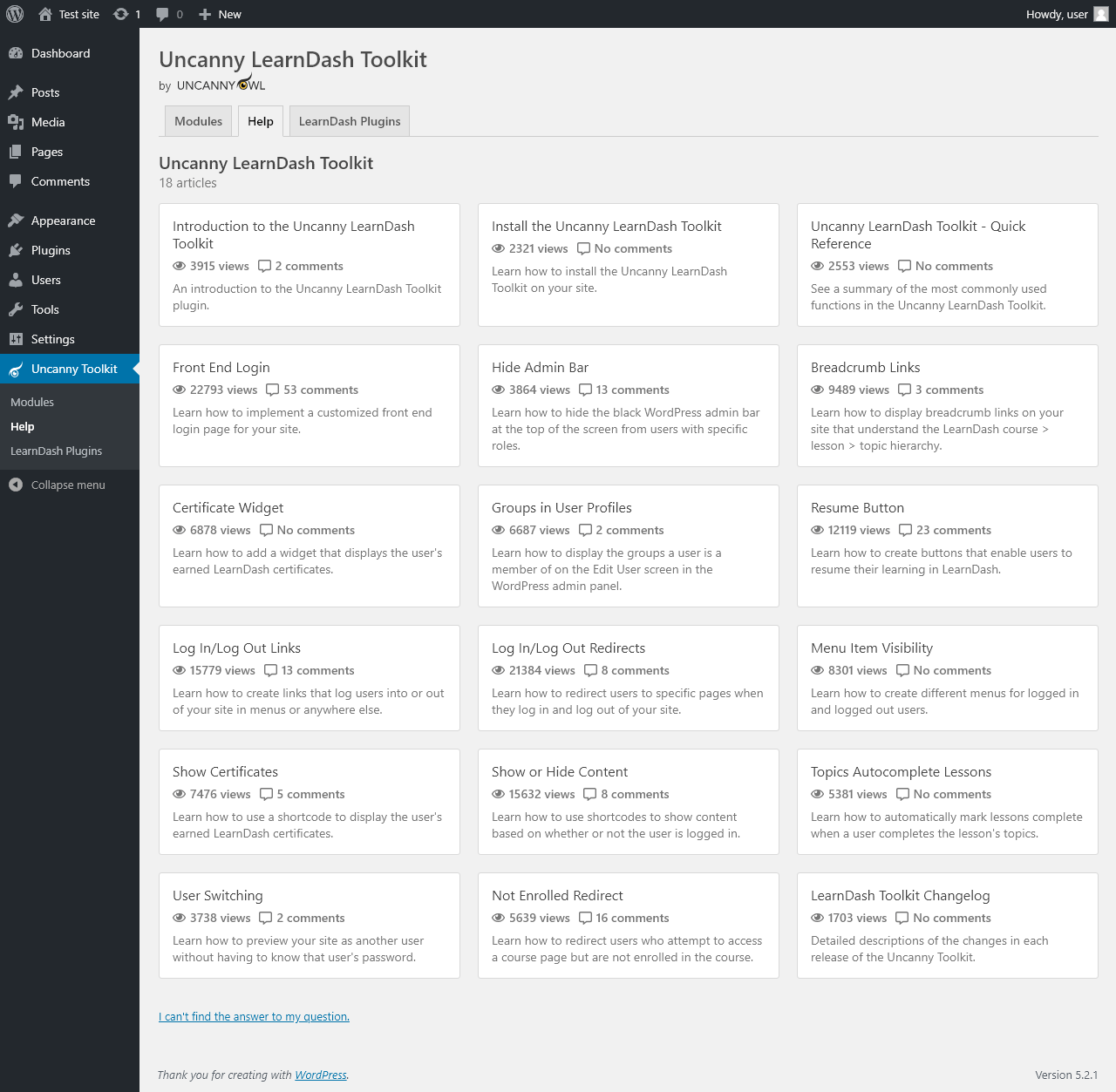This screenshot has height=1092, width=1116.
Task: Open the Breadcrumb Links article
Action: point(948,405)
